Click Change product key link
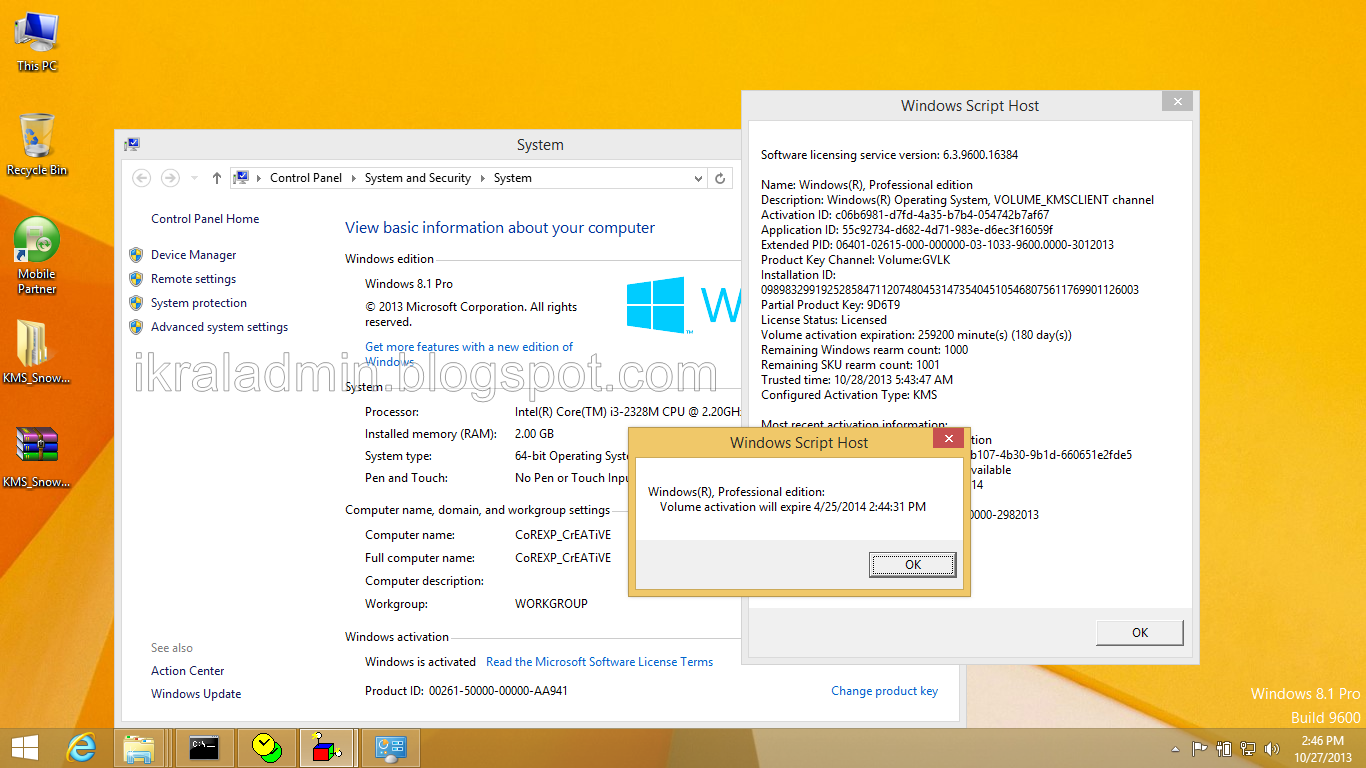This screenshot has height=768, width=1366. 884,691
